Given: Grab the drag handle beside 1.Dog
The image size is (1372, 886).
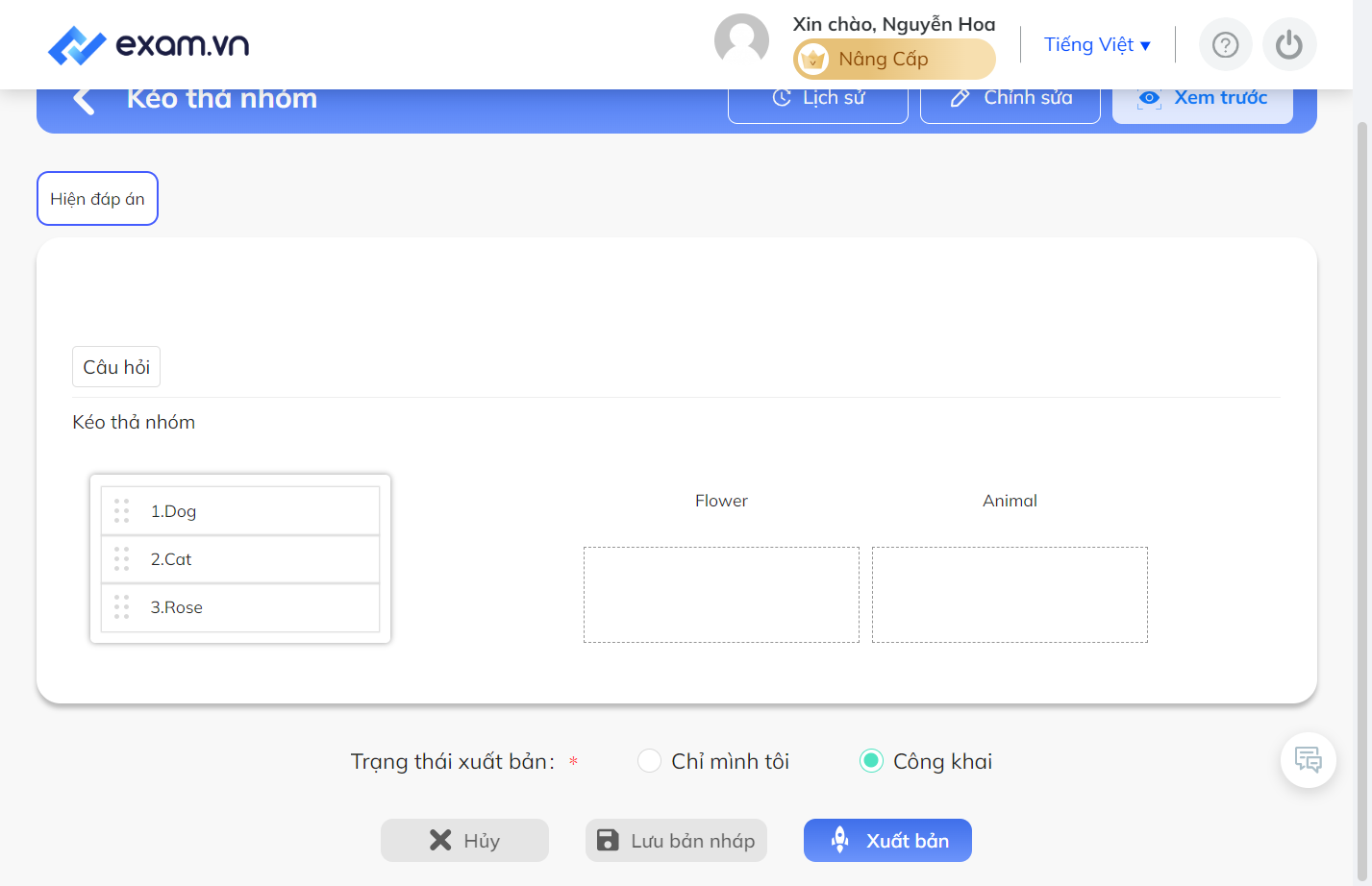Looking at the screenshot, I should [x=121, y=510].
